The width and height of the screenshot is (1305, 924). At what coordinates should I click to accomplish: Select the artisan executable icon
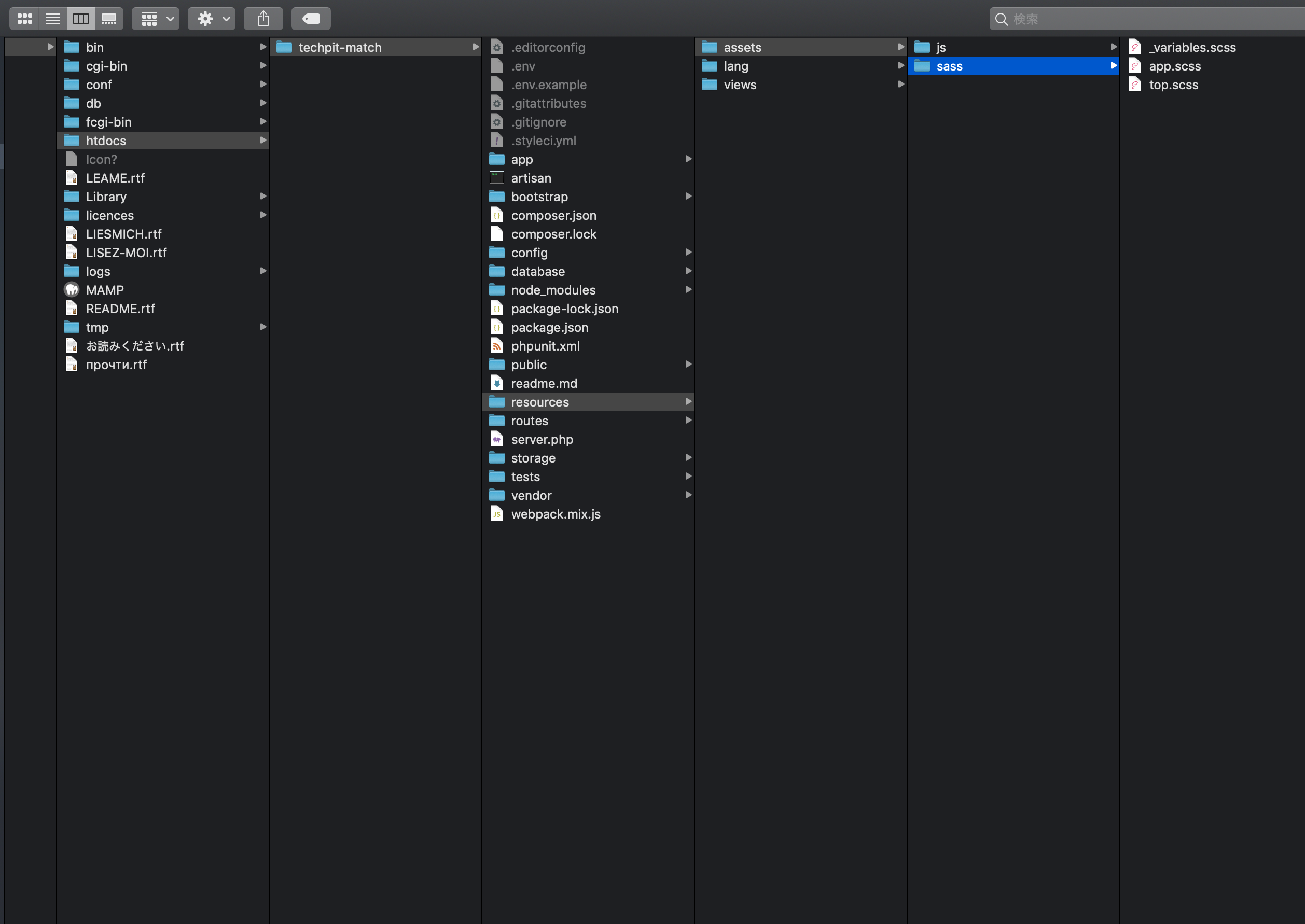click(x=497, y=177)
